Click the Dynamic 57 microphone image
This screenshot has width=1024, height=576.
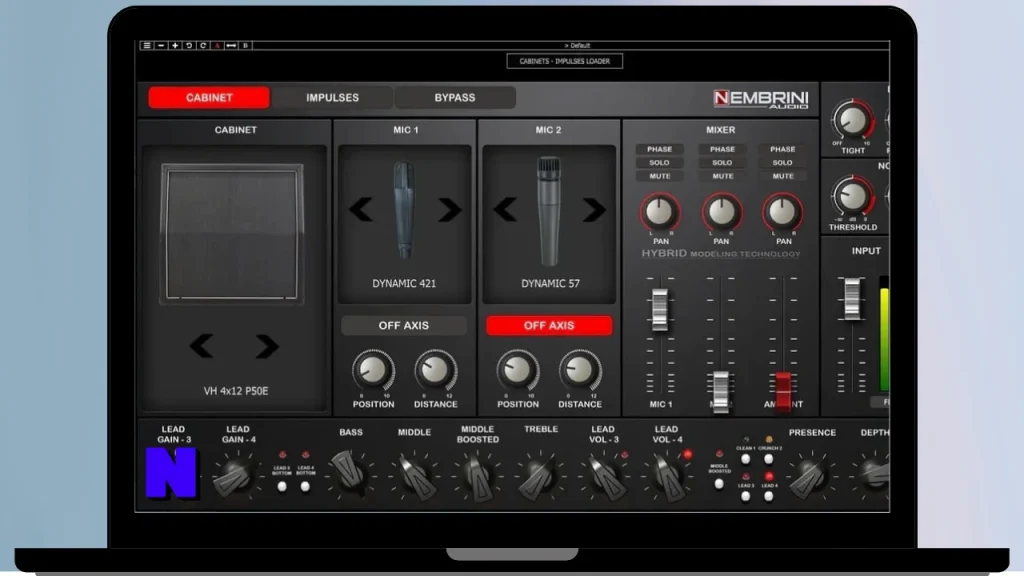click(549, 210)
